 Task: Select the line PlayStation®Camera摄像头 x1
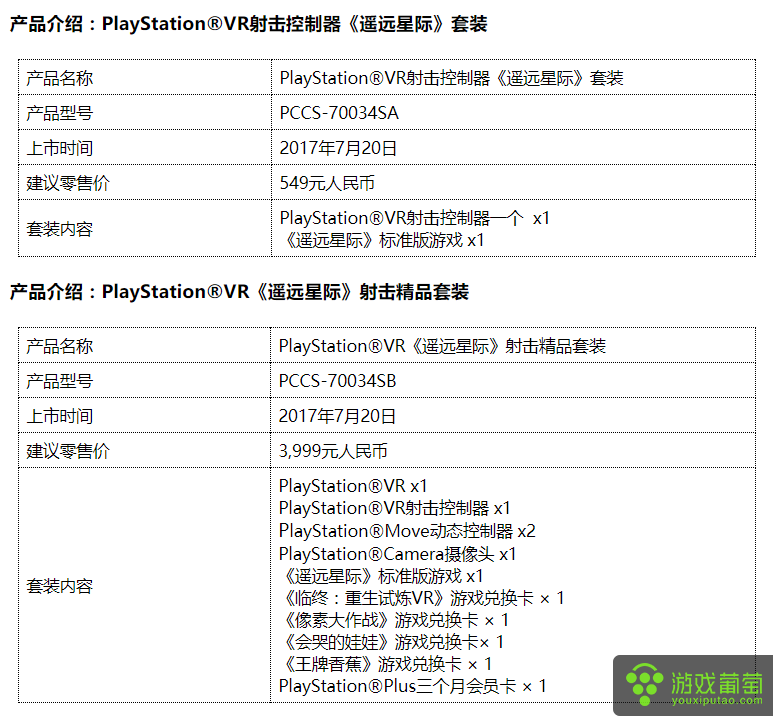(397, 554)
